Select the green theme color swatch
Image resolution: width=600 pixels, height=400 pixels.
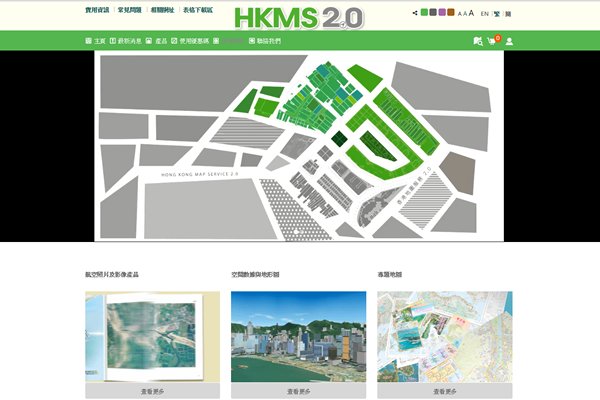(424, 12)
